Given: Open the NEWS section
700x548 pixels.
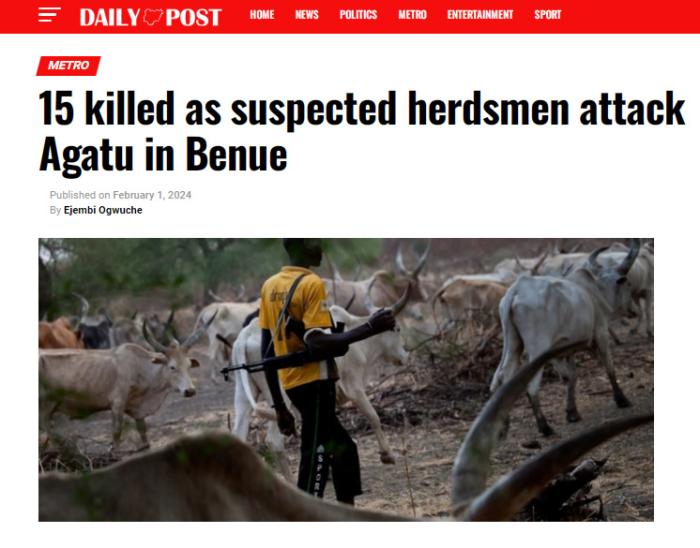Looking at the screenshot, I should coord(307,15).
